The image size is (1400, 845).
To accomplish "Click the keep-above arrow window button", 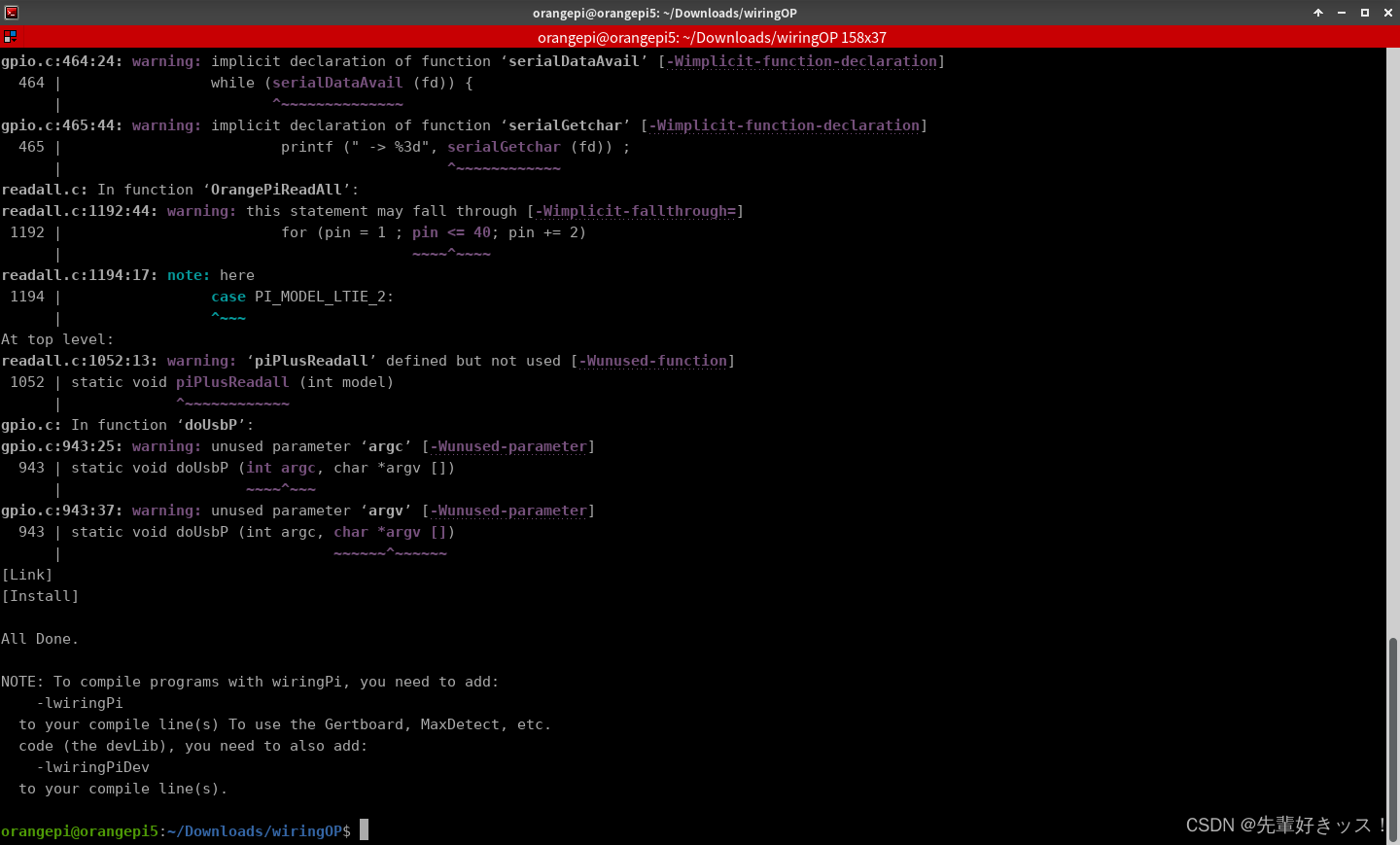I will [1318, 13].
